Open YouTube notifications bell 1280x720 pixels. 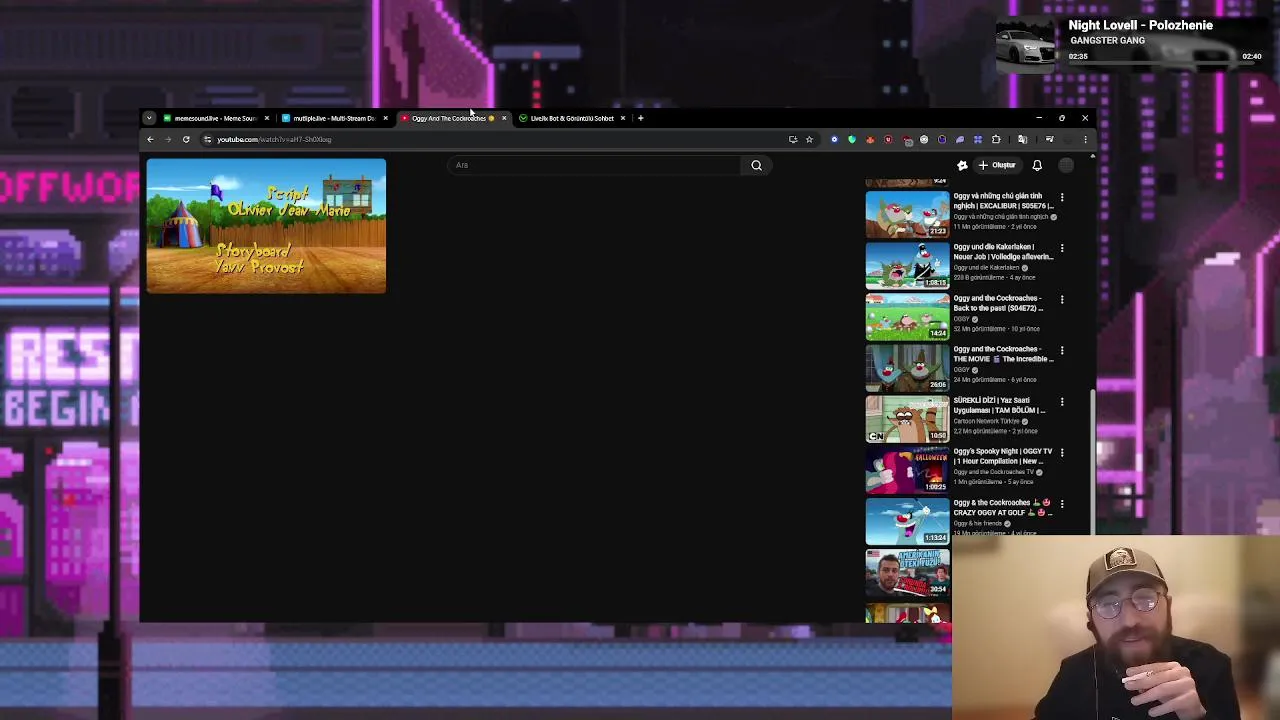click(1037, 165)
